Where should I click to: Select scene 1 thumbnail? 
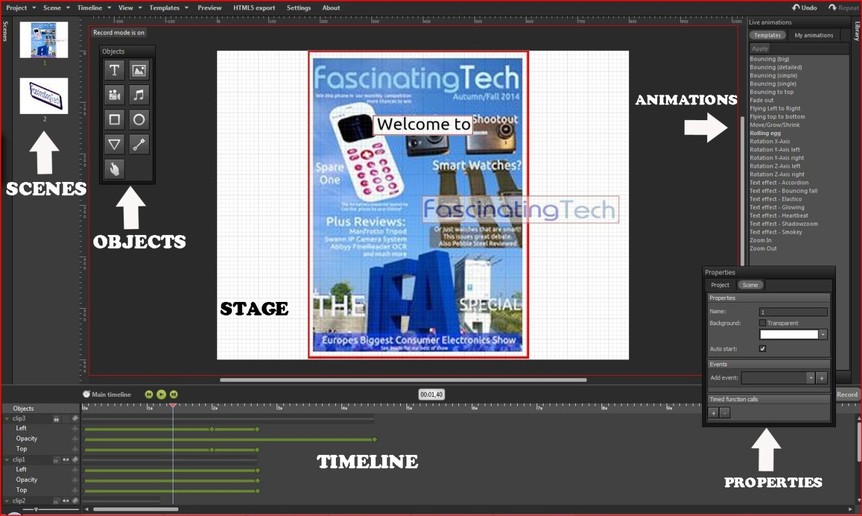pyautogui.click(x=44, y=40)
